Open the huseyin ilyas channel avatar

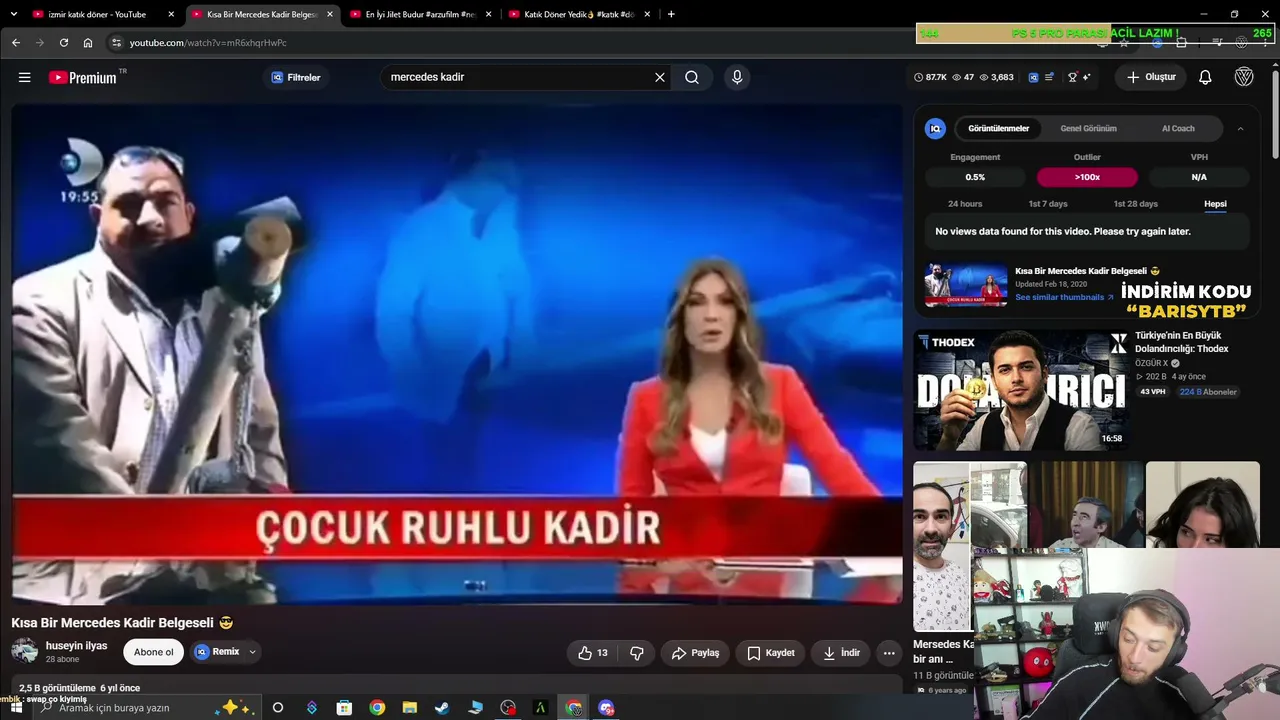(x=24, y=651)
